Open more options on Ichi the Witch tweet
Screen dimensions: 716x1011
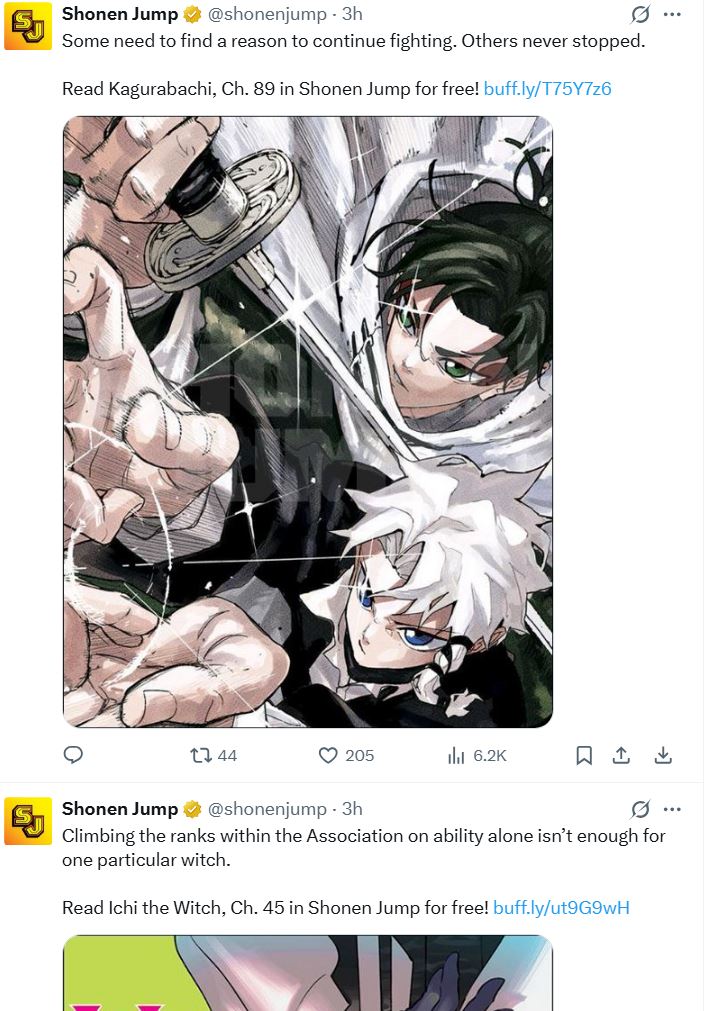pos(672,809)
